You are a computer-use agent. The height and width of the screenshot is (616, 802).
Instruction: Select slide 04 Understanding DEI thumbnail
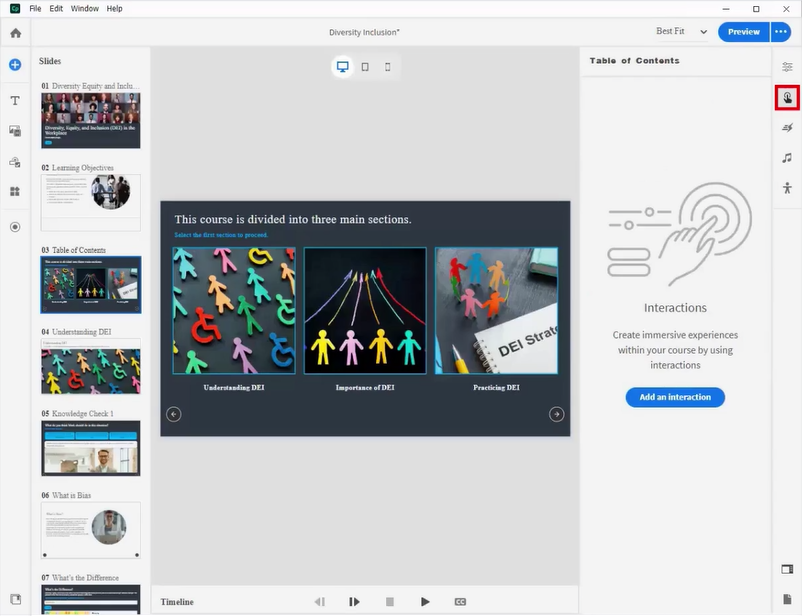coord(91,366)
